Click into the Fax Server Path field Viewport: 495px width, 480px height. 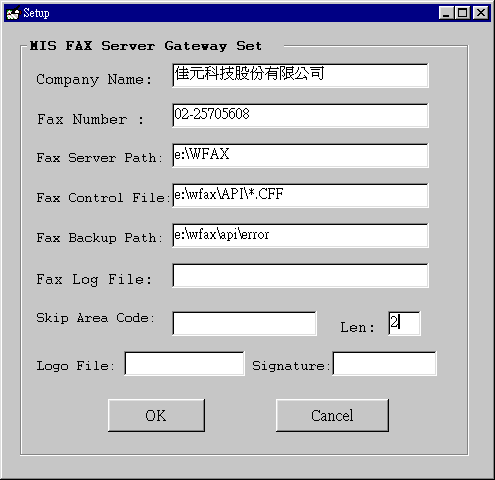click(x=300, y=155)
